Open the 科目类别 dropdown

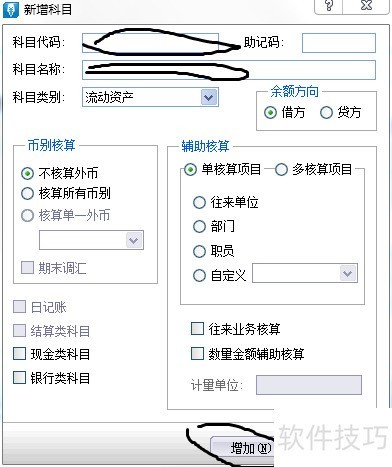[x=209, y=97]
